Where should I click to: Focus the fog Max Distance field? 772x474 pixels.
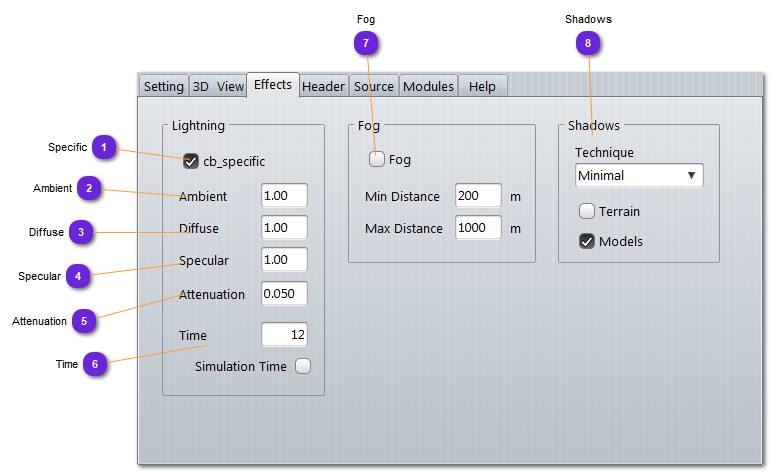(478, 228)
